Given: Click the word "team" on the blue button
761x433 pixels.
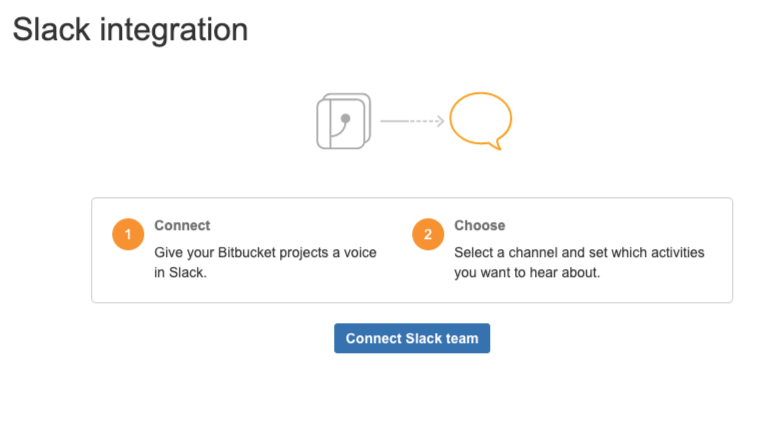Looking at the screenshot, I should click(x=462, y=338).
